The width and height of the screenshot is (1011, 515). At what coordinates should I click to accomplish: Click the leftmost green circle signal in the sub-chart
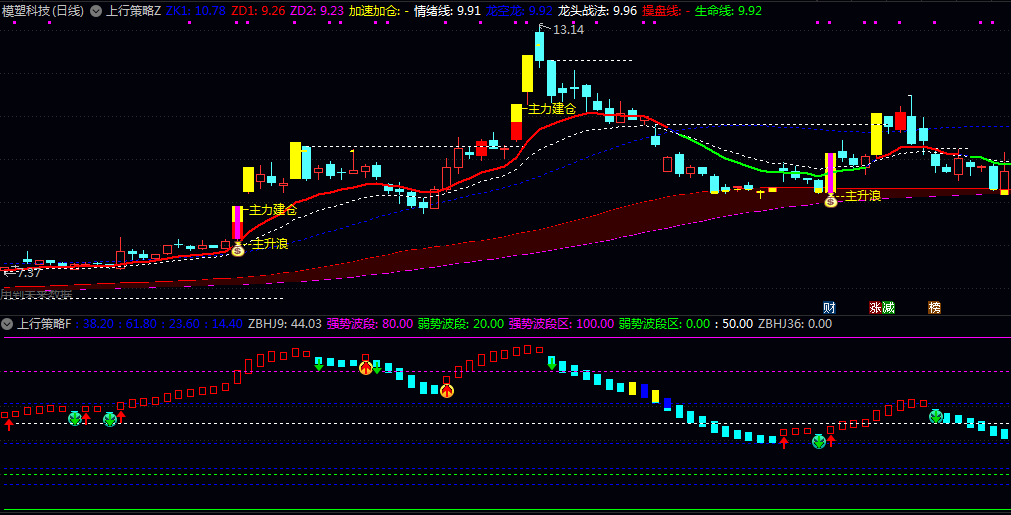(75, 419)
